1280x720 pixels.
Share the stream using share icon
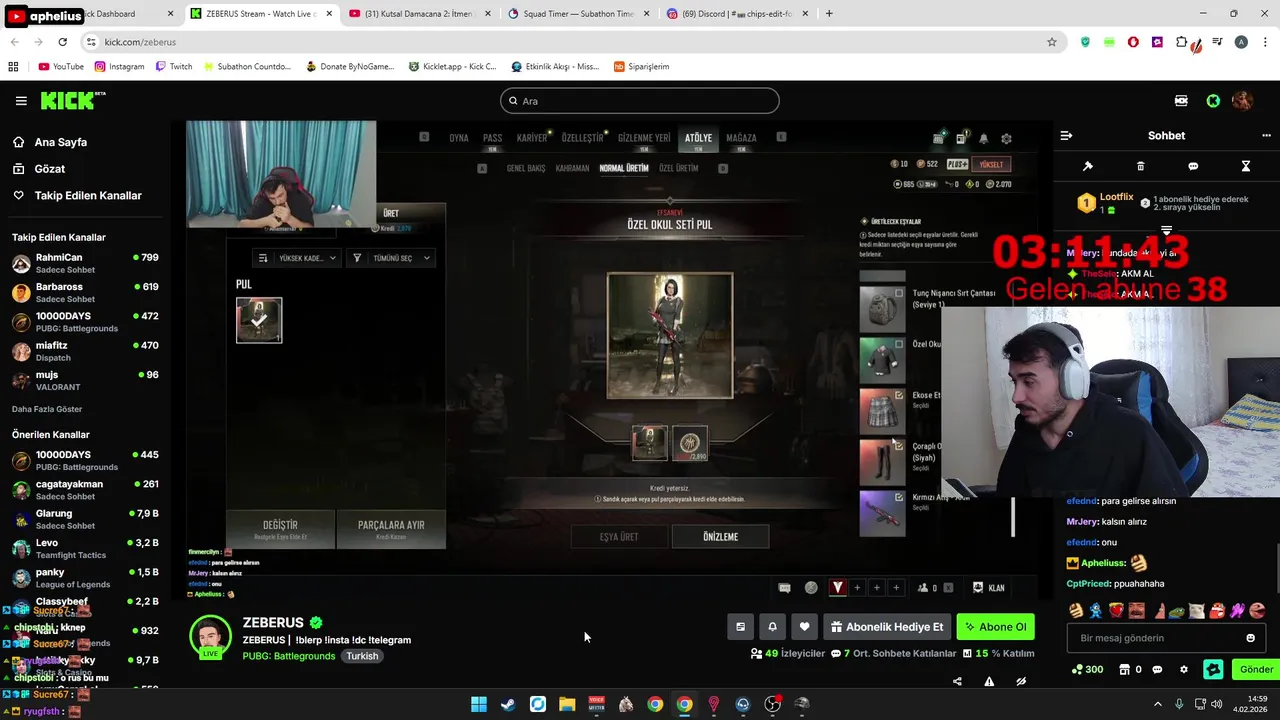[957, 682]
